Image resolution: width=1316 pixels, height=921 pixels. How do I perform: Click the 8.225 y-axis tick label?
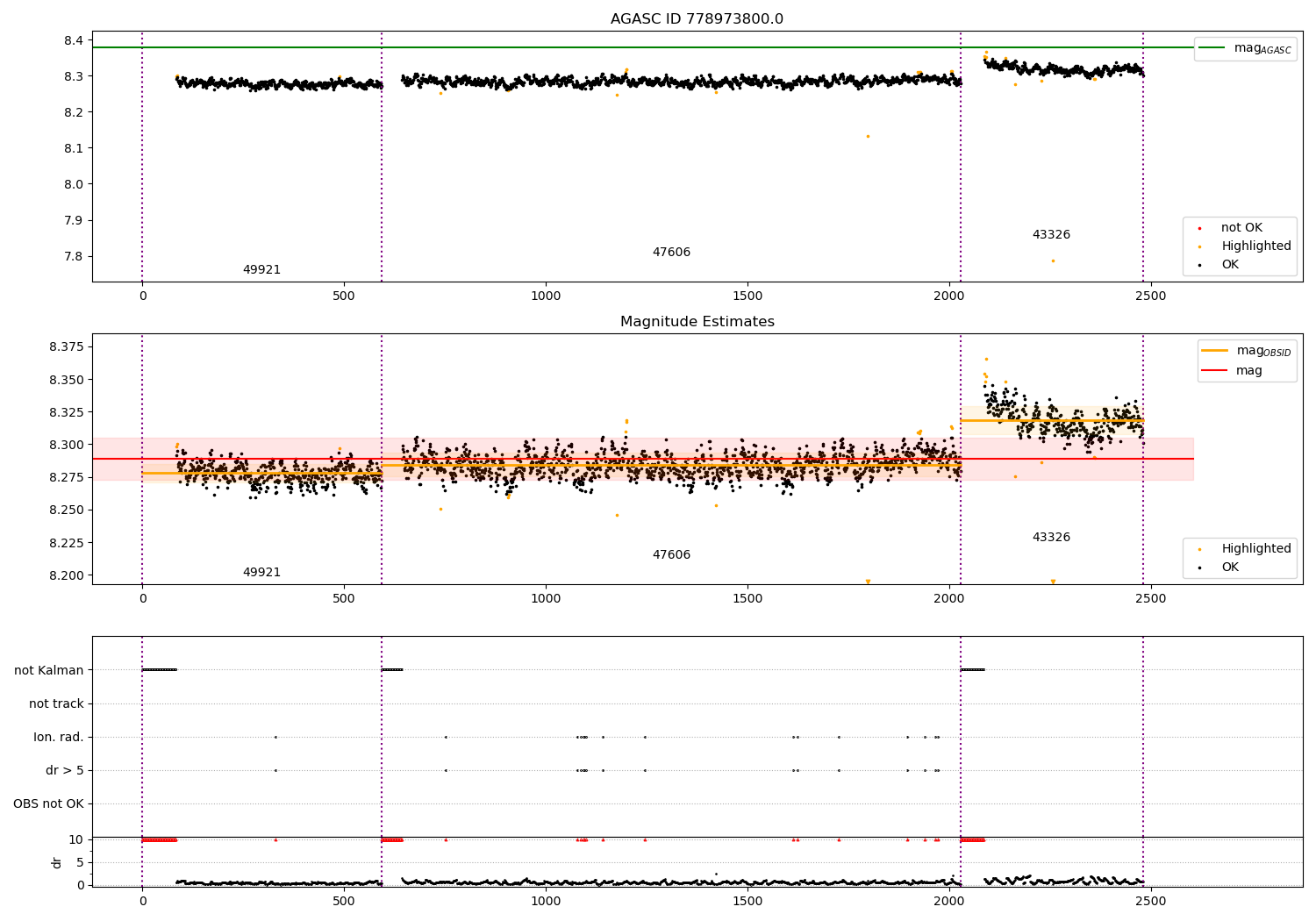[x=67, y=543]
